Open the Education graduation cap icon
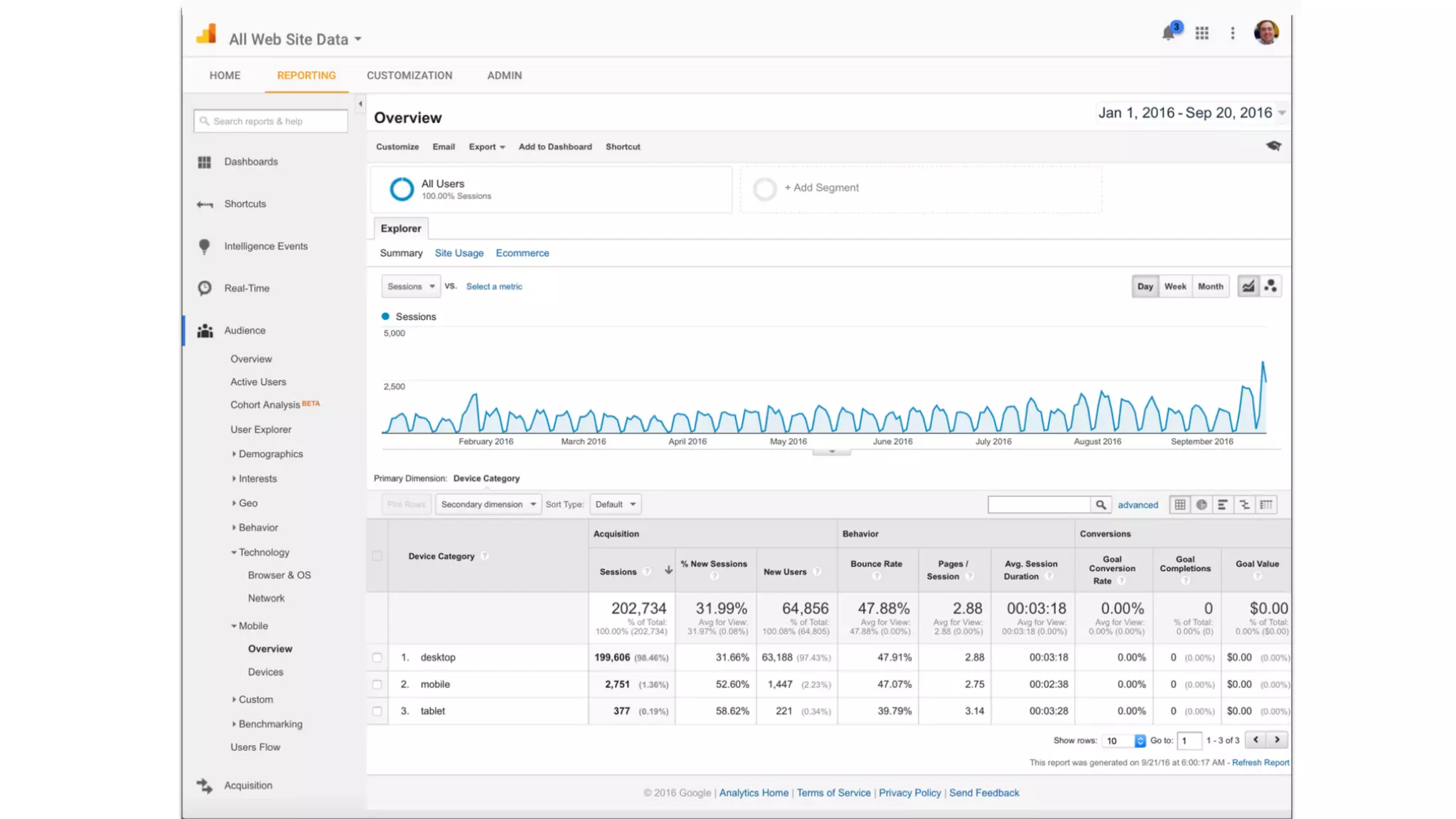Image resolution: width=1456 pixels, height=819 pixels. click(1273, 146)
